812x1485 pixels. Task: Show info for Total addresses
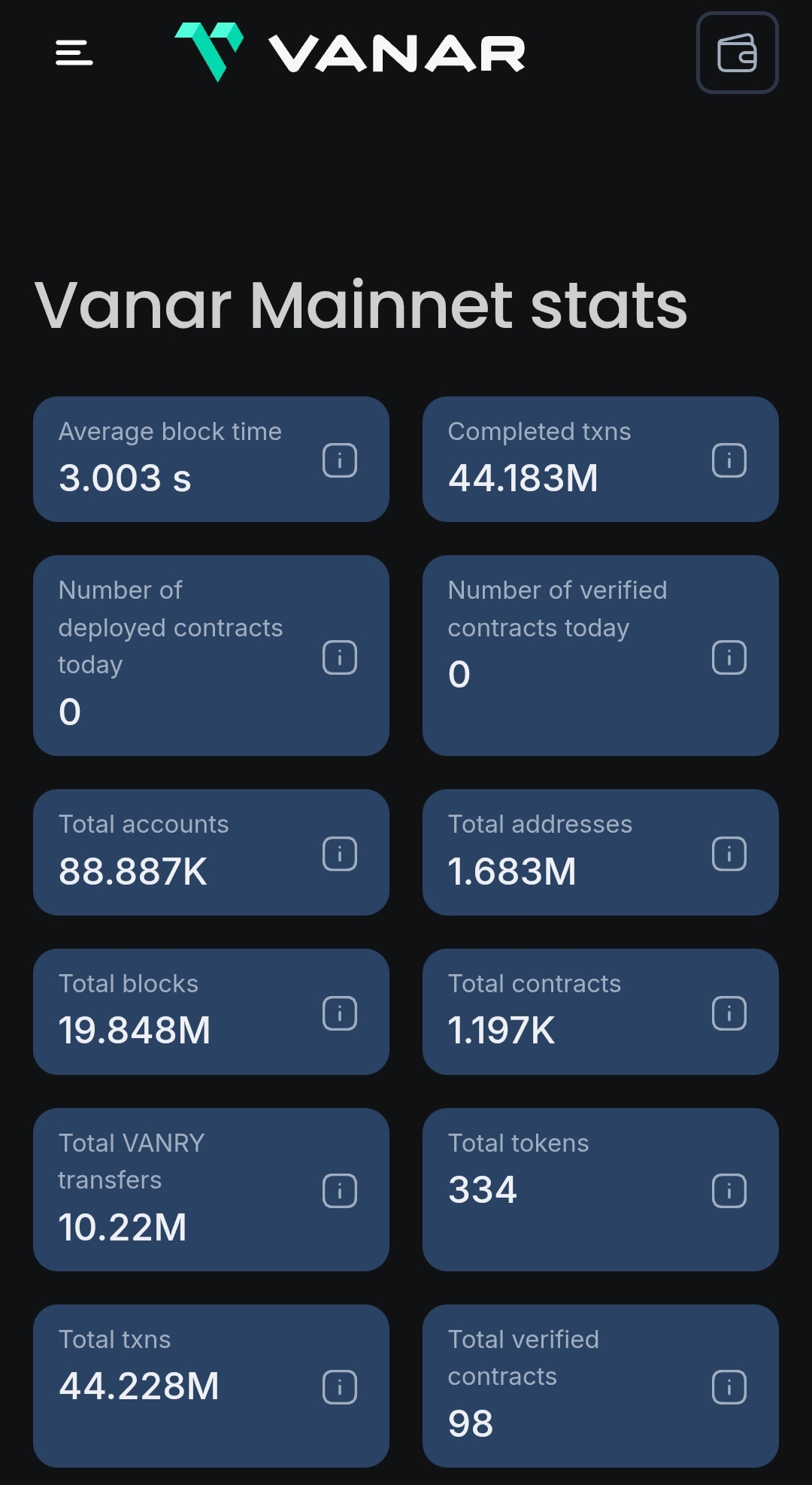[x=729, y=854]
